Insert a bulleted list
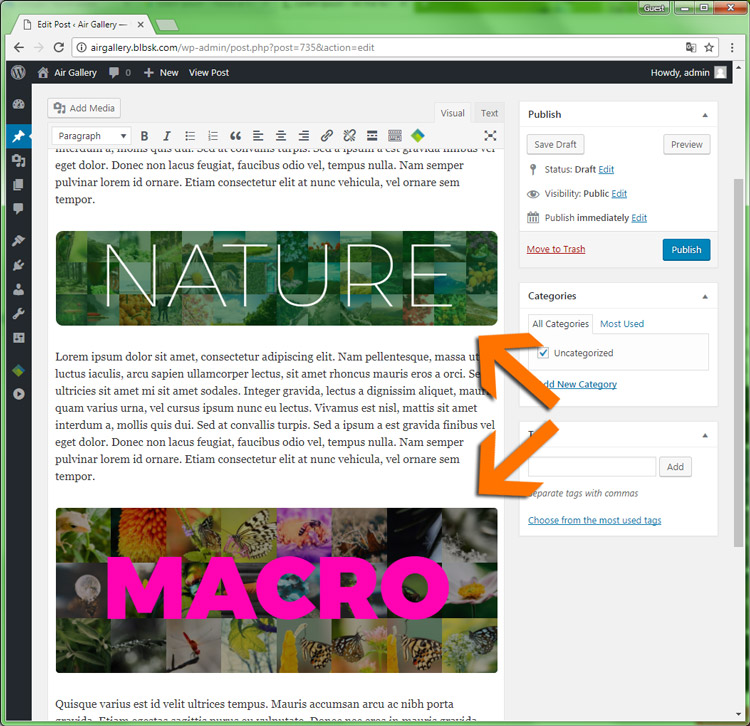 click(190, 136)
